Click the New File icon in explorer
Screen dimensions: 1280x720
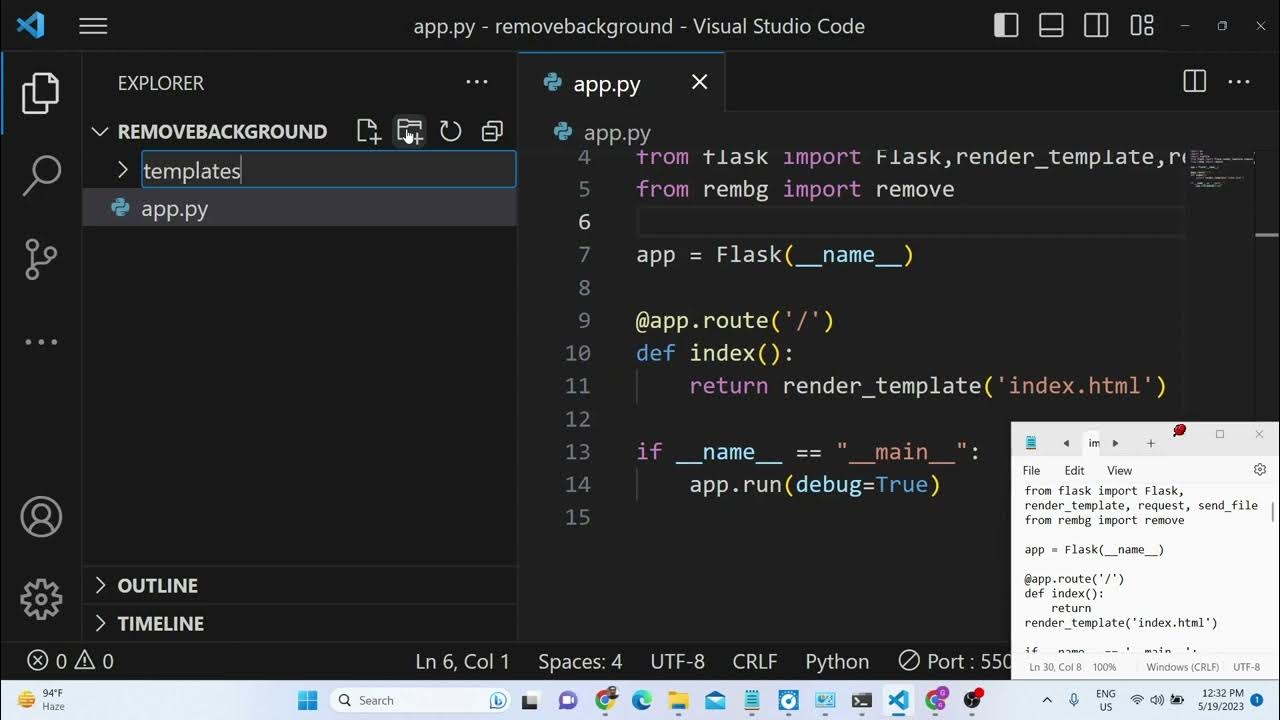click(368, 131)
